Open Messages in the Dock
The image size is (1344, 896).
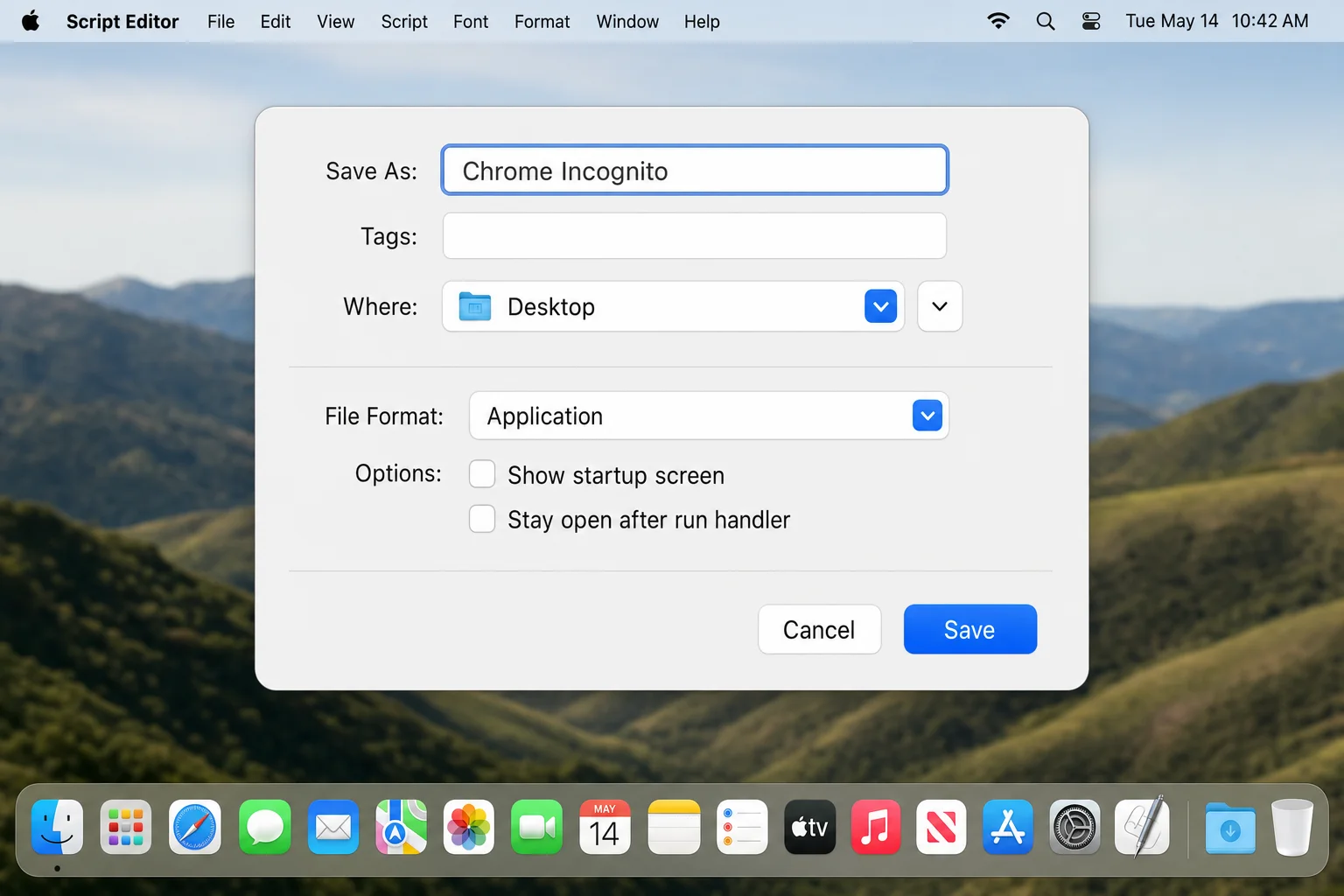coord(264,827)
